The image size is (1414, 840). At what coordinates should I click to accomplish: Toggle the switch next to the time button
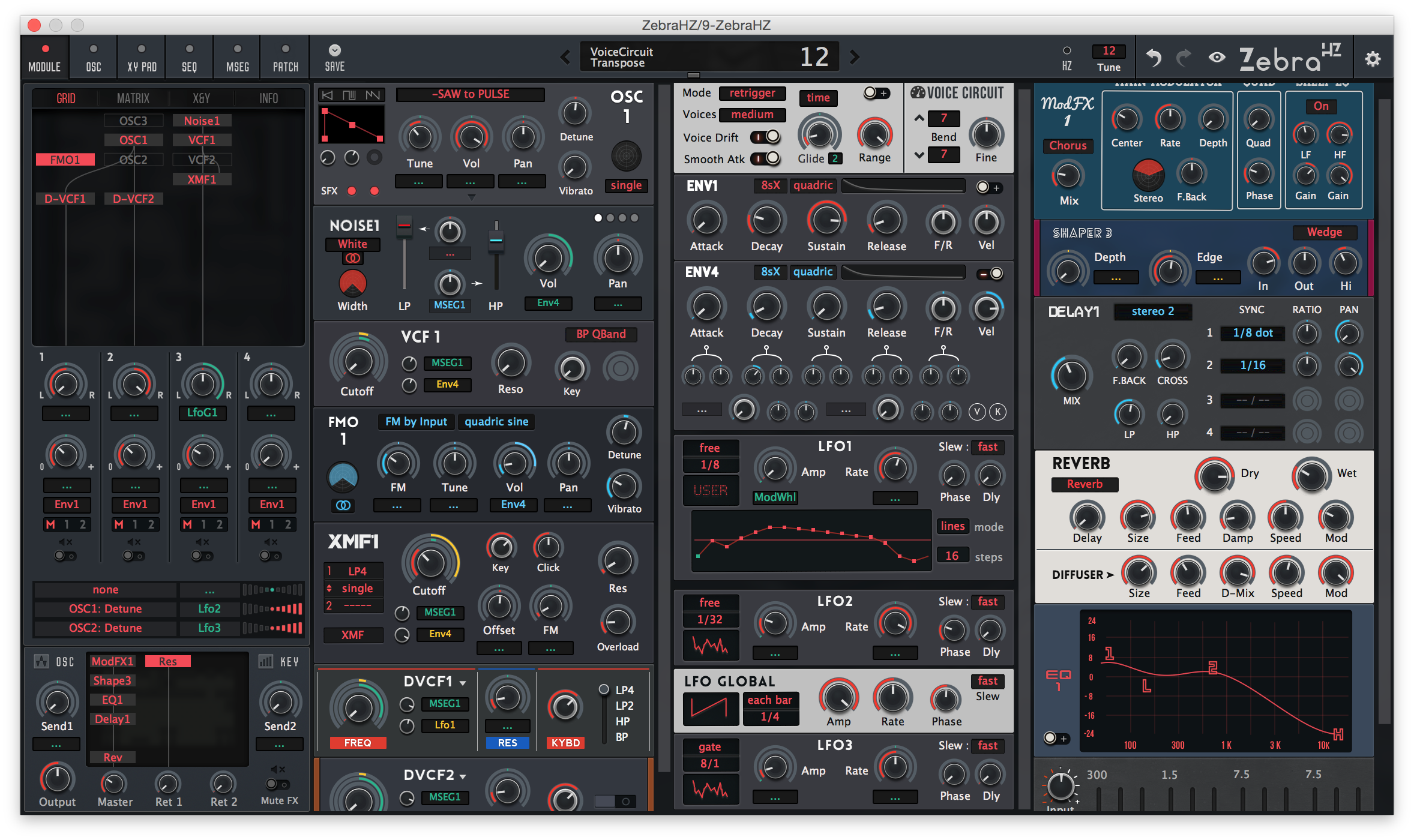(x=876, y=93)
